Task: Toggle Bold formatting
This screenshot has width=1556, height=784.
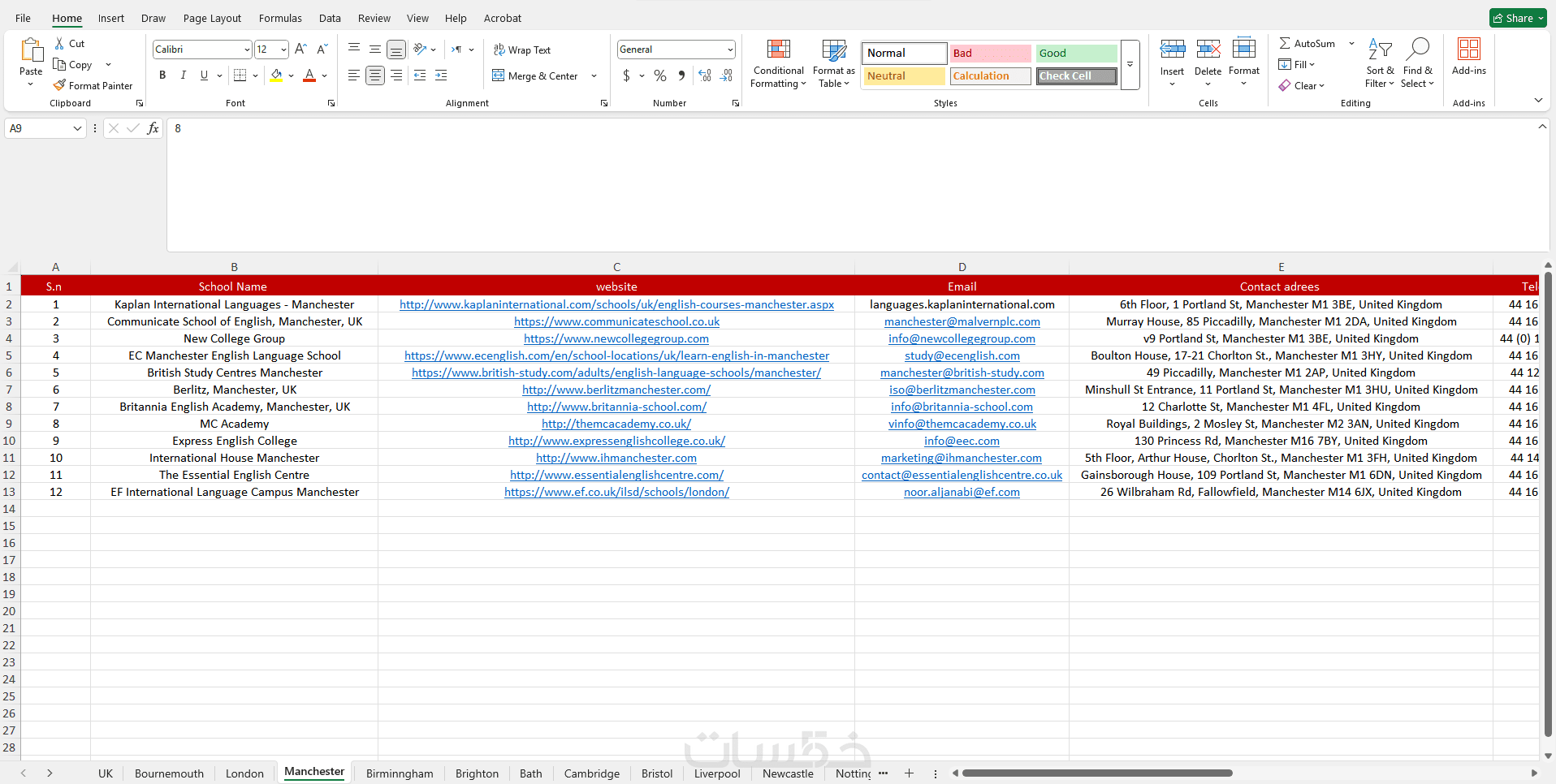Action: click(x=162, y=75)
